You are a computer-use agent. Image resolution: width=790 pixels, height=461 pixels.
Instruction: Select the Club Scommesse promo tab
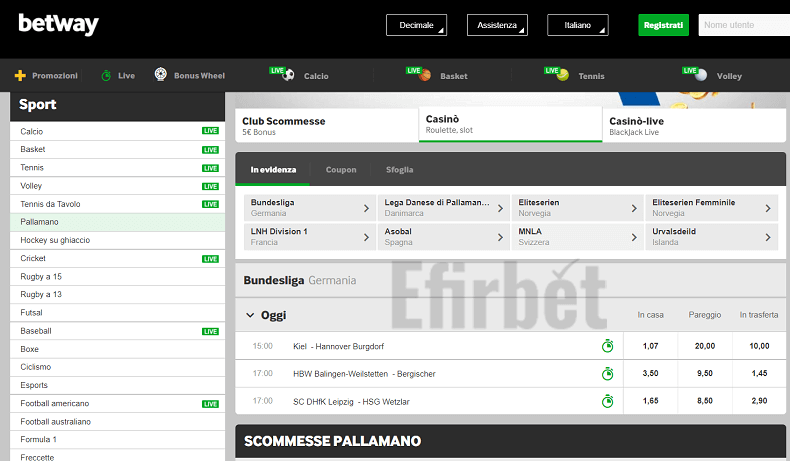(x=327, y=125)
